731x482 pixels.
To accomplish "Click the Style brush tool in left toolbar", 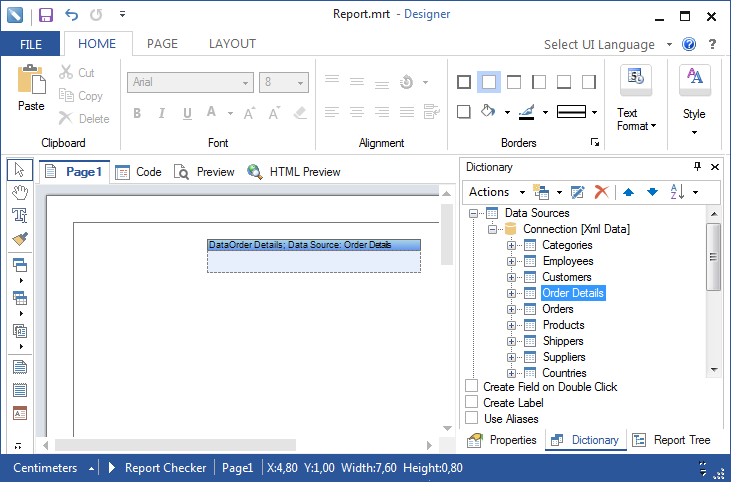I will 19,239.
